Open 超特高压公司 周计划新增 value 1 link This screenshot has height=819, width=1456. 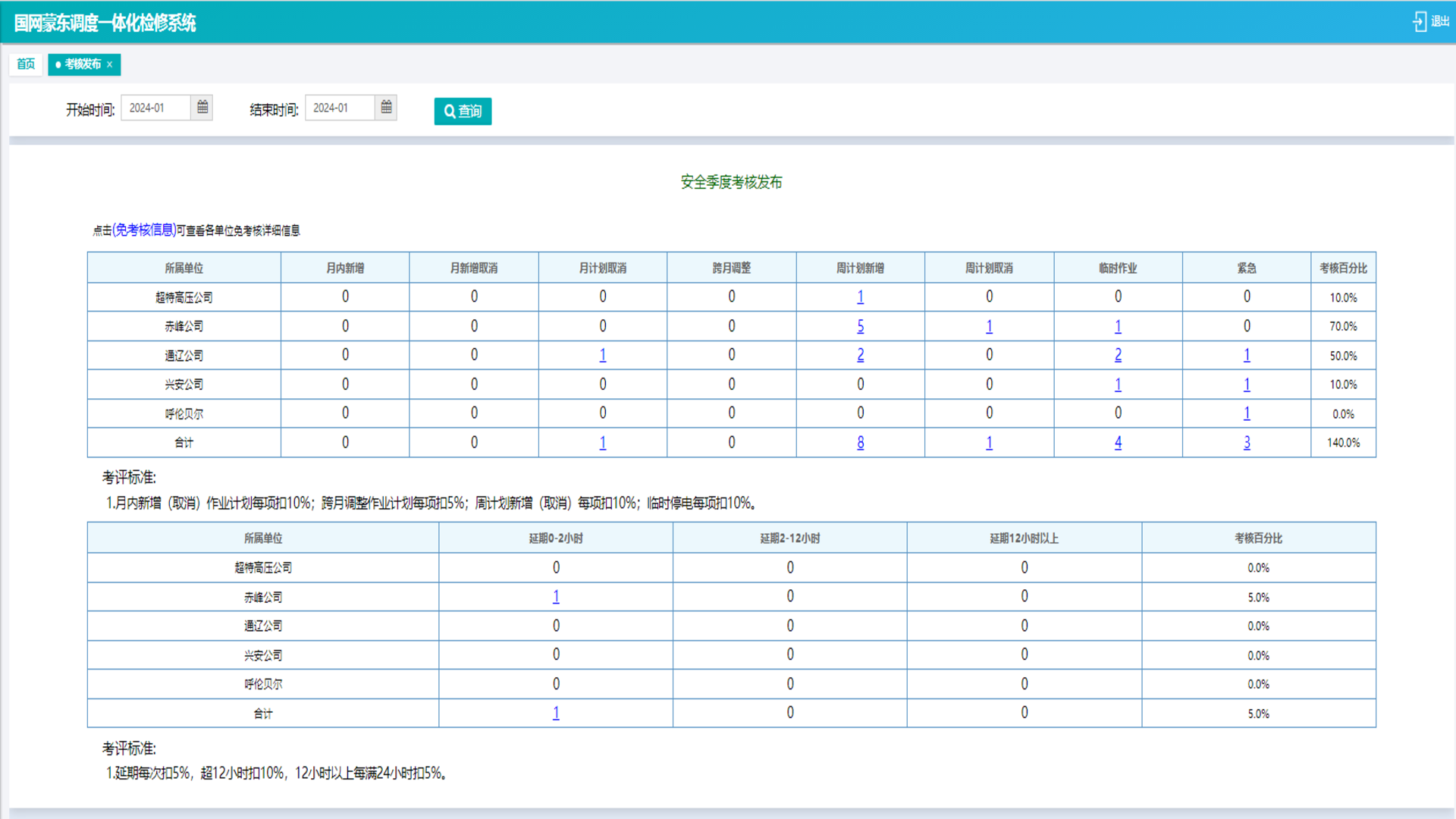click(860, 297)
